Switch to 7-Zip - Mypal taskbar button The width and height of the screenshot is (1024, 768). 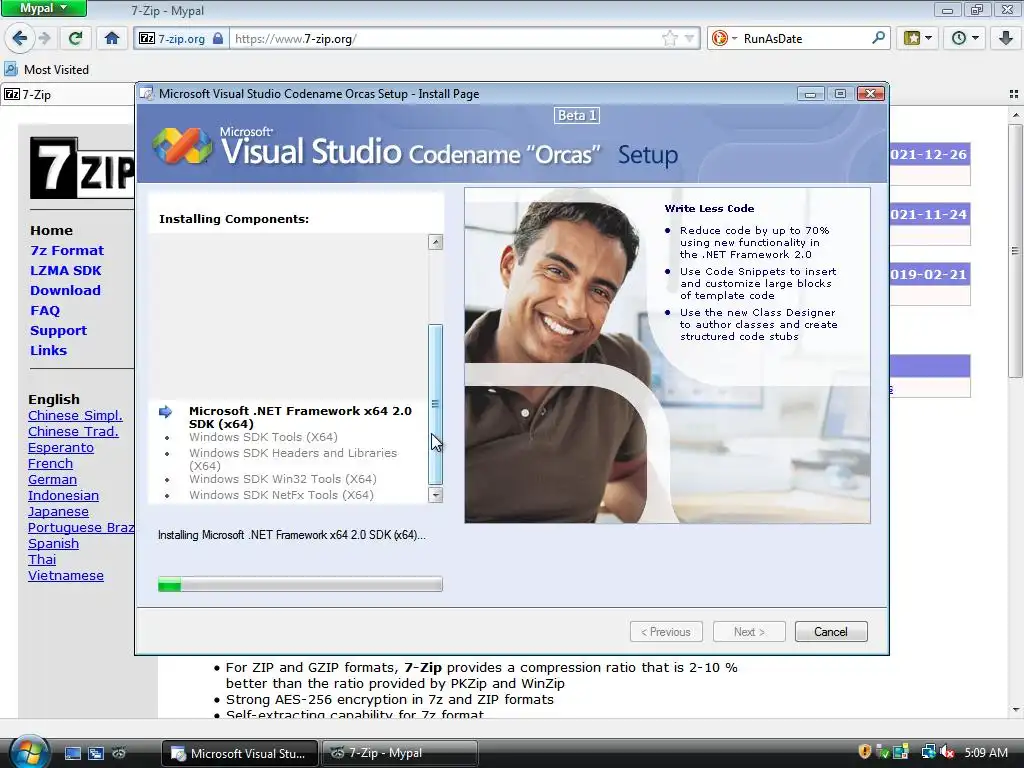(400, 753)
